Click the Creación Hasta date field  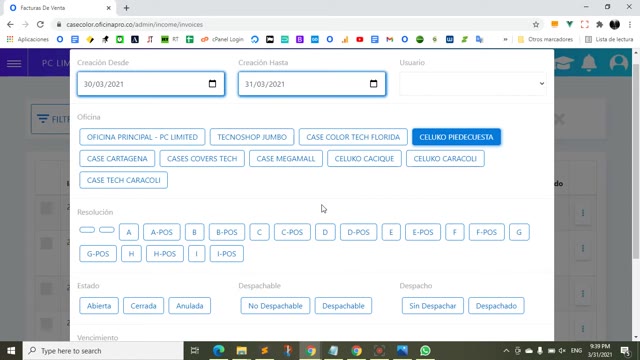pos(312,84)
